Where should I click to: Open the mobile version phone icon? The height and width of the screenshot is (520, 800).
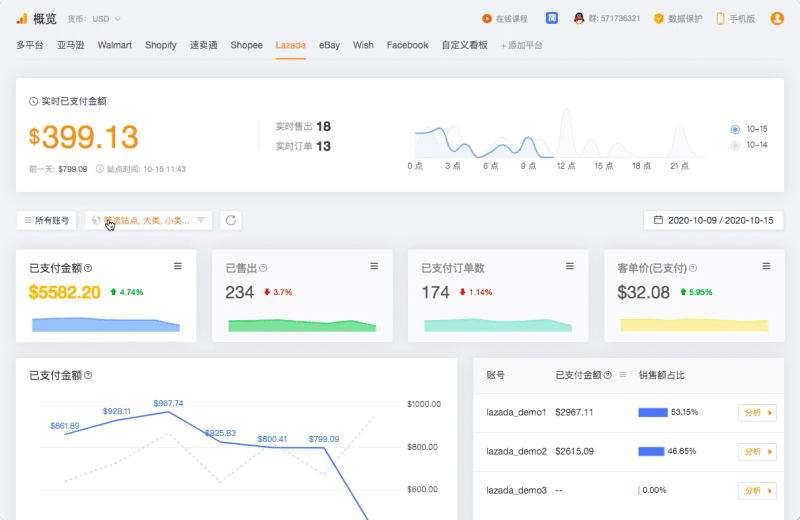coord(720,18)
